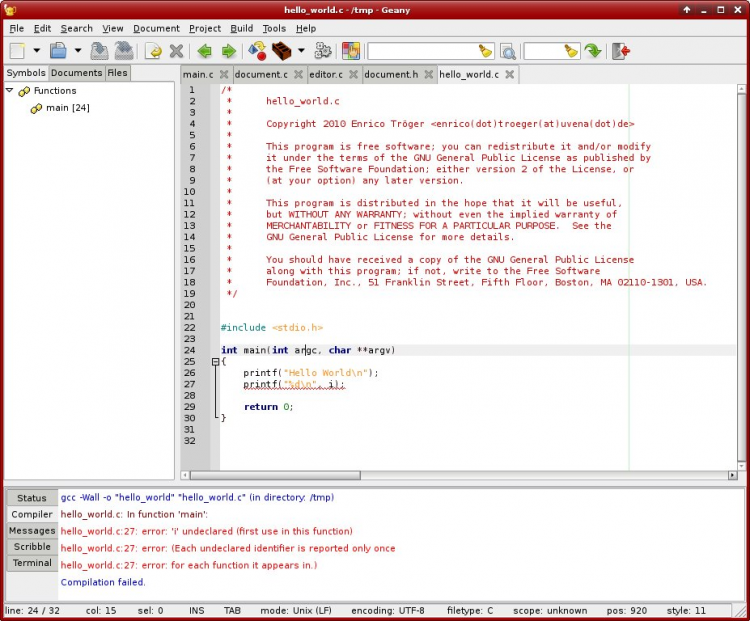Close the main.c tab
The image size is (750, 621).
(223, 75)
